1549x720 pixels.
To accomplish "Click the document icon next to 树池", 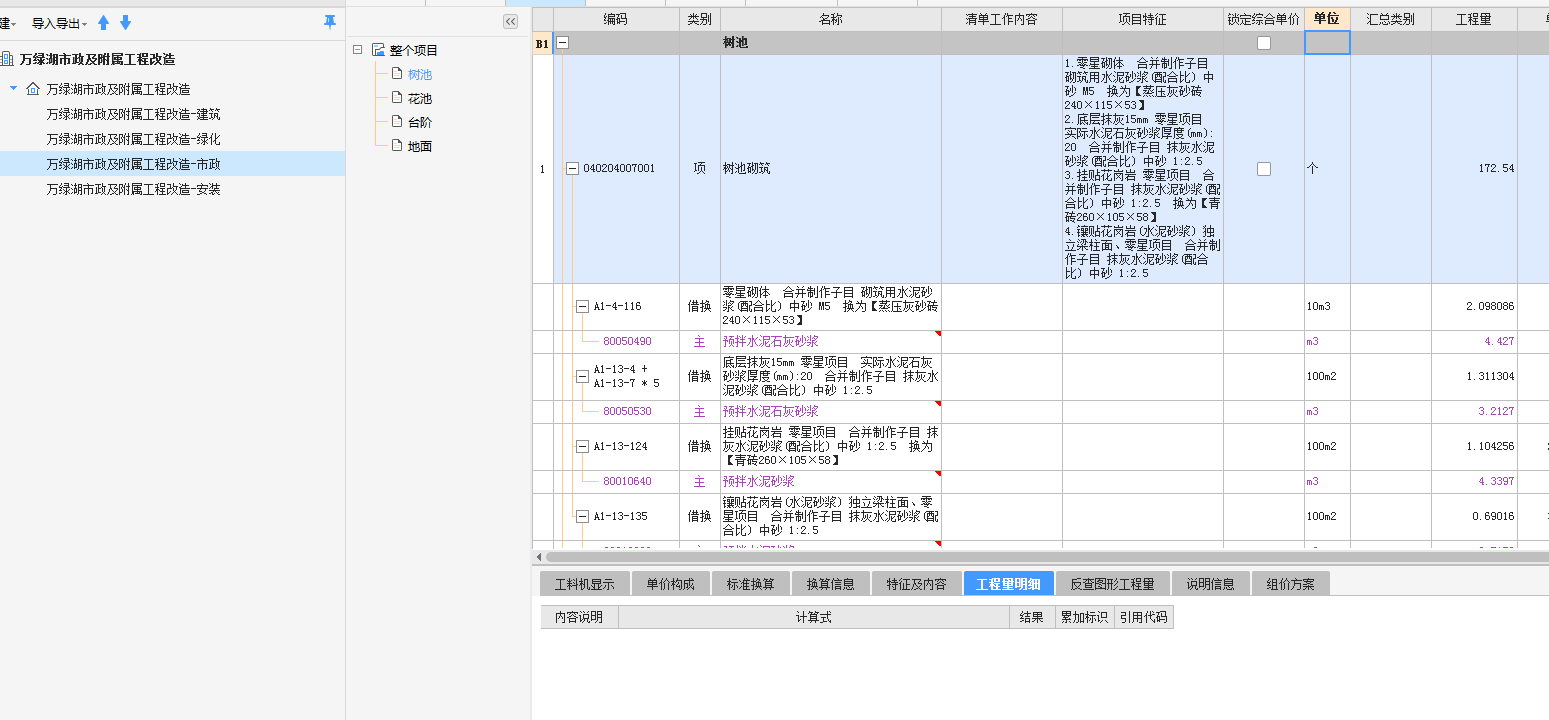I will (397, 74).
